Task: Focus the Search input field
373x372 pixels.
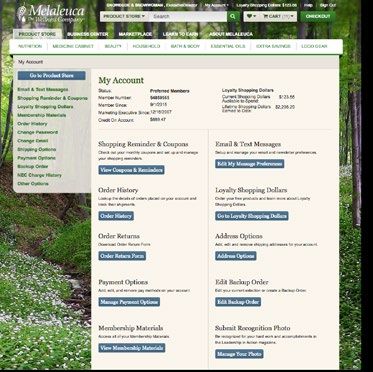Action: (x=188, y=16)
